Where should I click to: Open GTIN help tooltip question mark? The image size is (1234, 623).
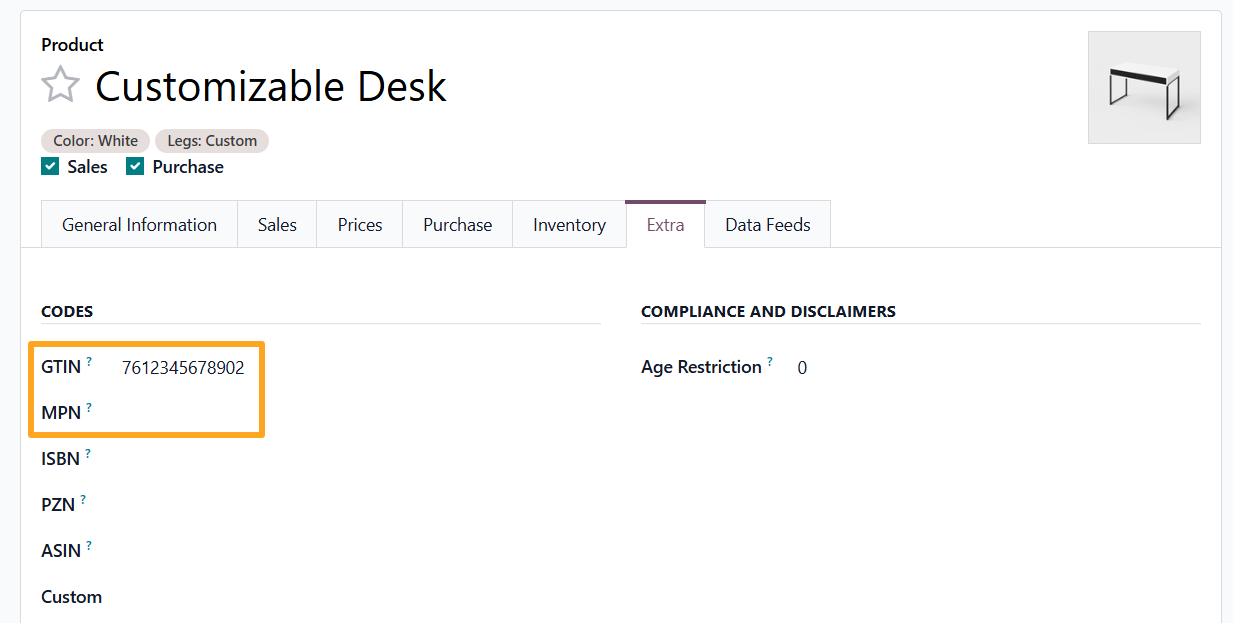89,361
